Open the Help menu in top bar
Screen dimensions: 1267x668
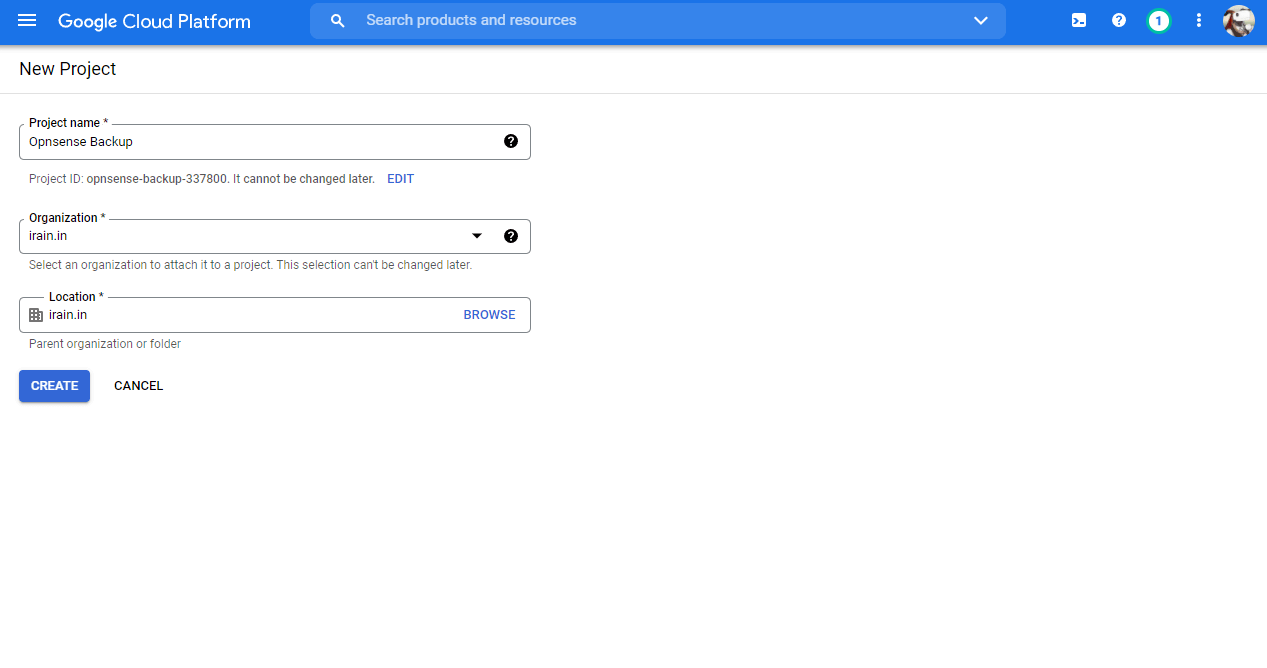(x=1119, y=21)
